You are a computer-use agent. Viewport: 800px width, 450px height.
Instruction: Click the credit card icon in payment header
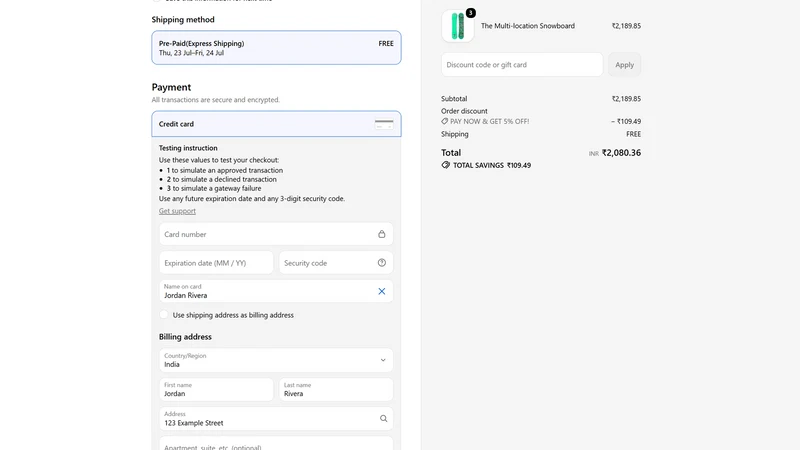384,124
